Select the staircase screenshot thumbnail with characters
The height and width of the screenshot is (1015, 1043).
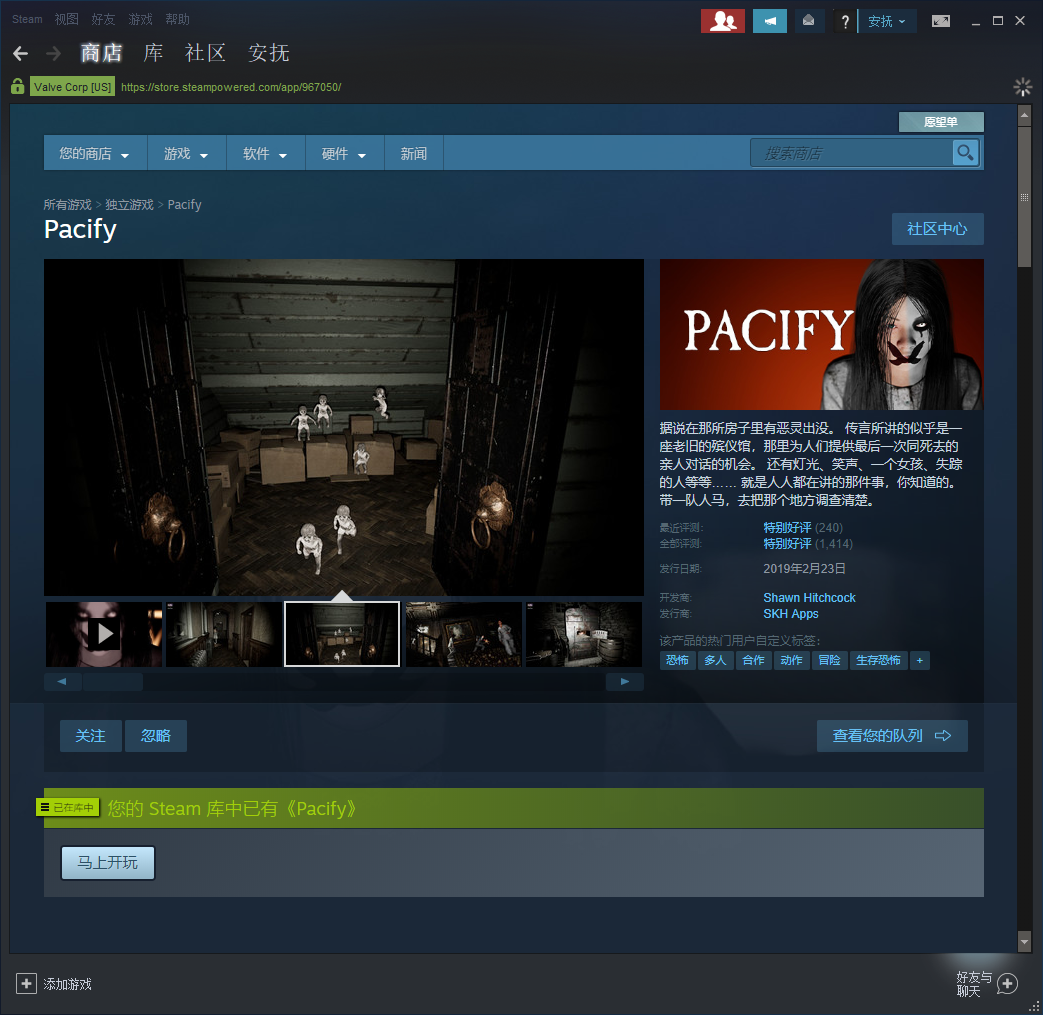(464, 634)
